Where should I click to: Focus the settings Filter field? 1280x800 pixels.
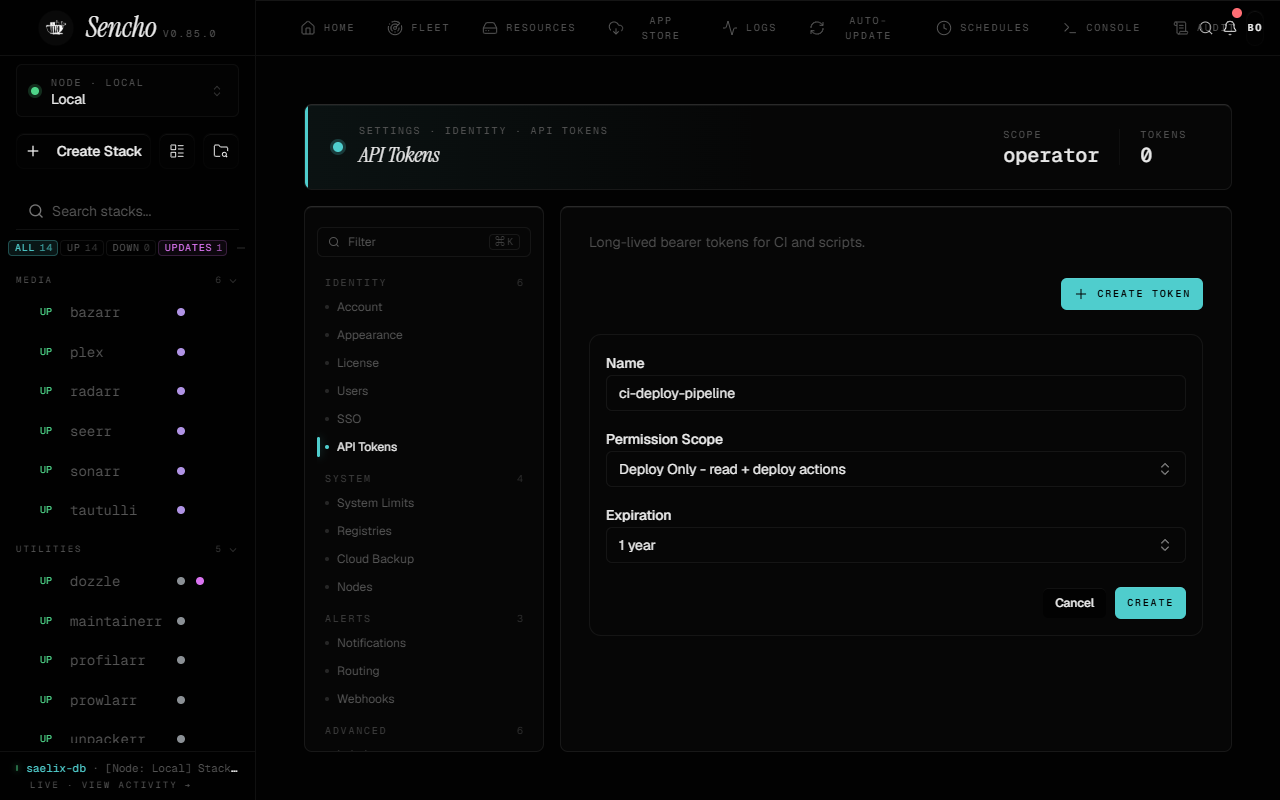coord(424,242)
